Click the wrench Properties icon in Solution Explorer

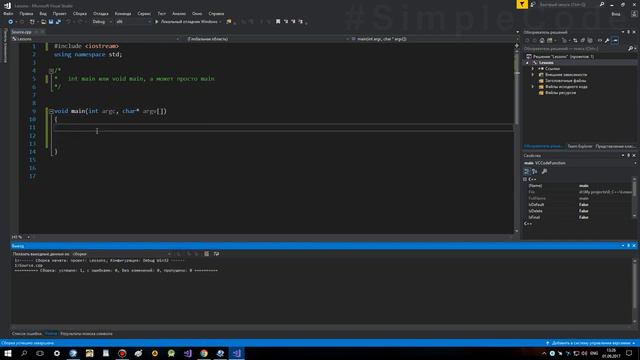607,40
